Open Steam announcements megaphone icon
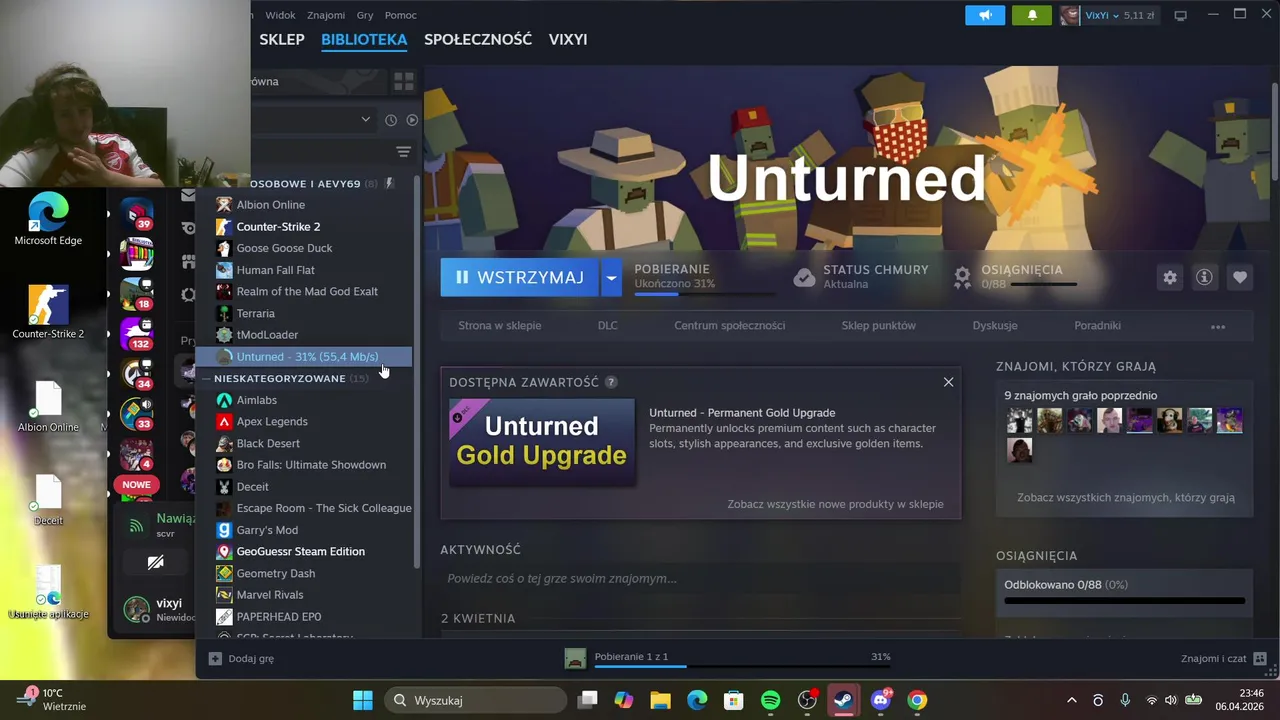This screenshot has height=720, width=1280. (x=985, y=15)
